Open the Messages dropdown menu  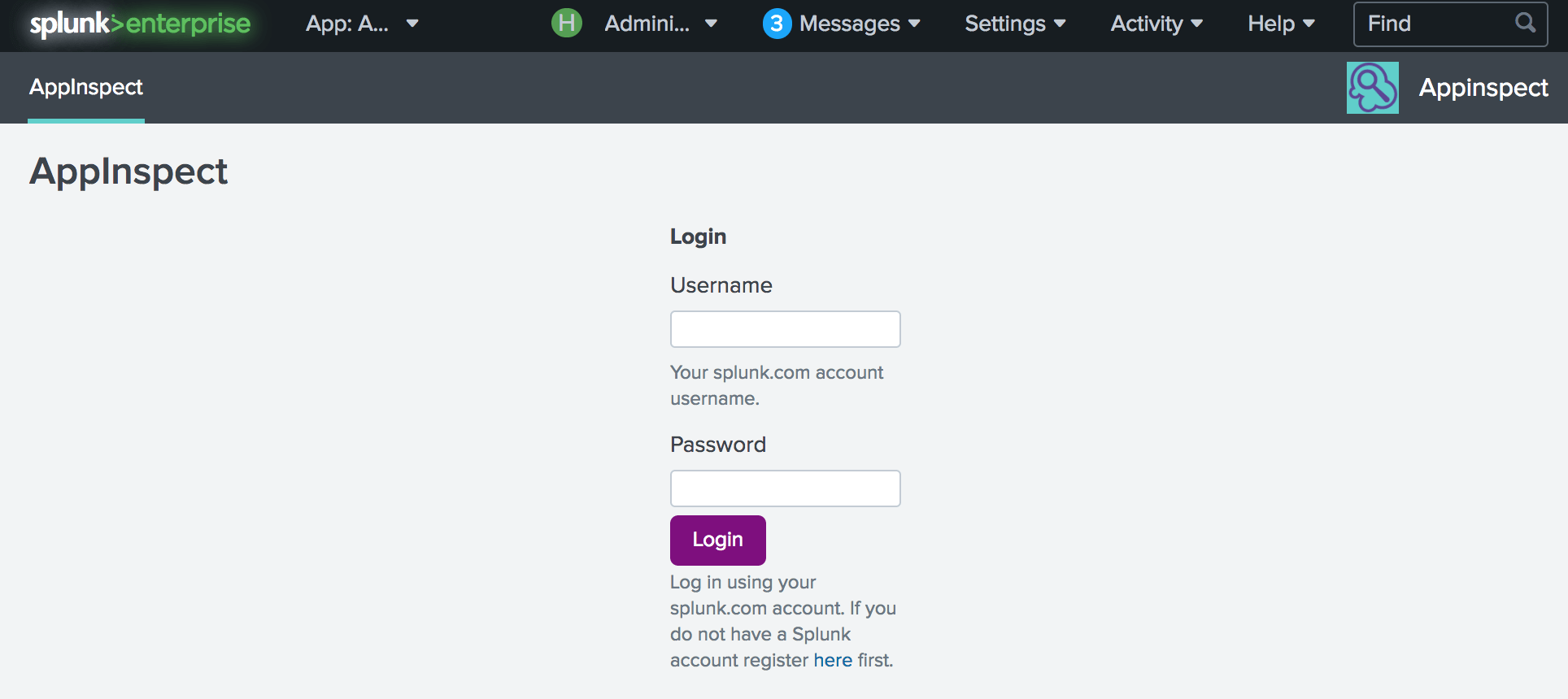(860, 24)
